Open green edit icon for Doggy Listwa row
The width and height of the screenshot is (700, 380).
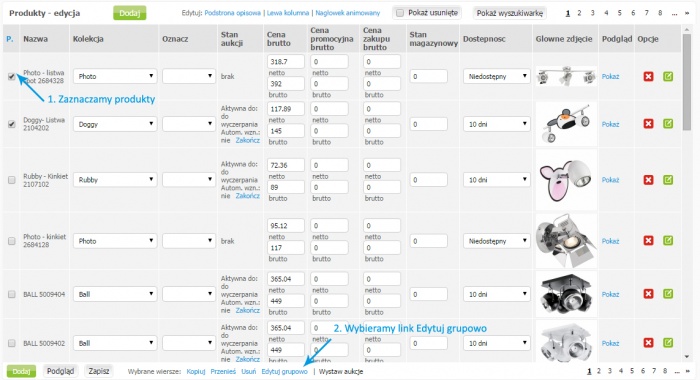click(668, 124)
